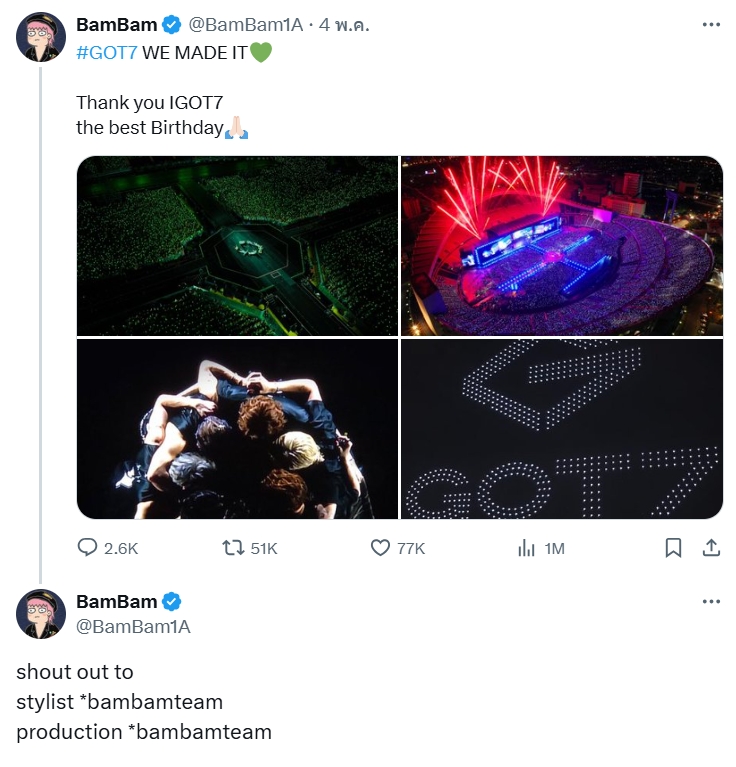The width and height of the screenshot is (736, 767).
Task: Open BamBam's profile avatar on first tweet
Action: 41,38
